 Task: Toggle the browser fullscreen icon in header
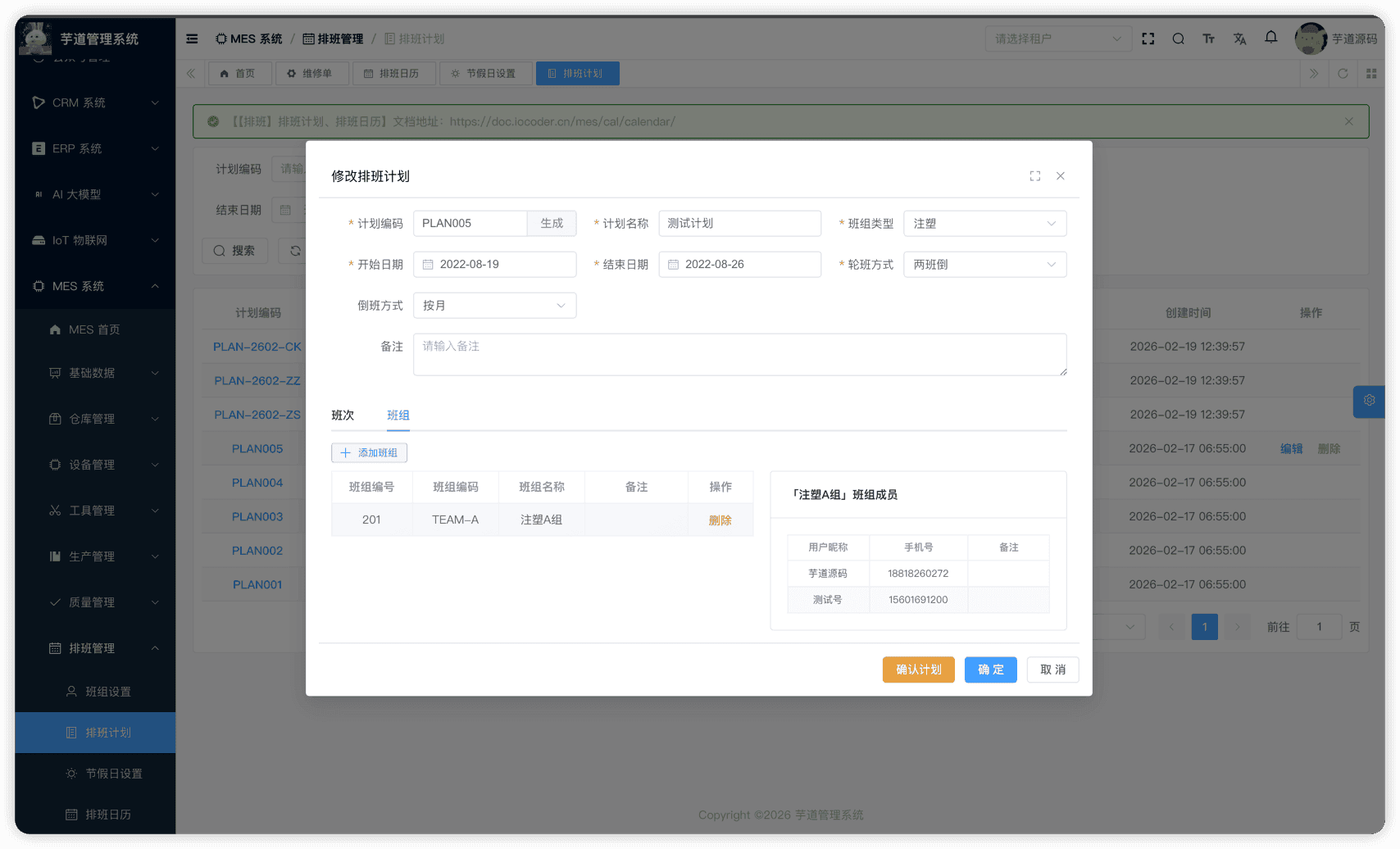point(1148,39)
